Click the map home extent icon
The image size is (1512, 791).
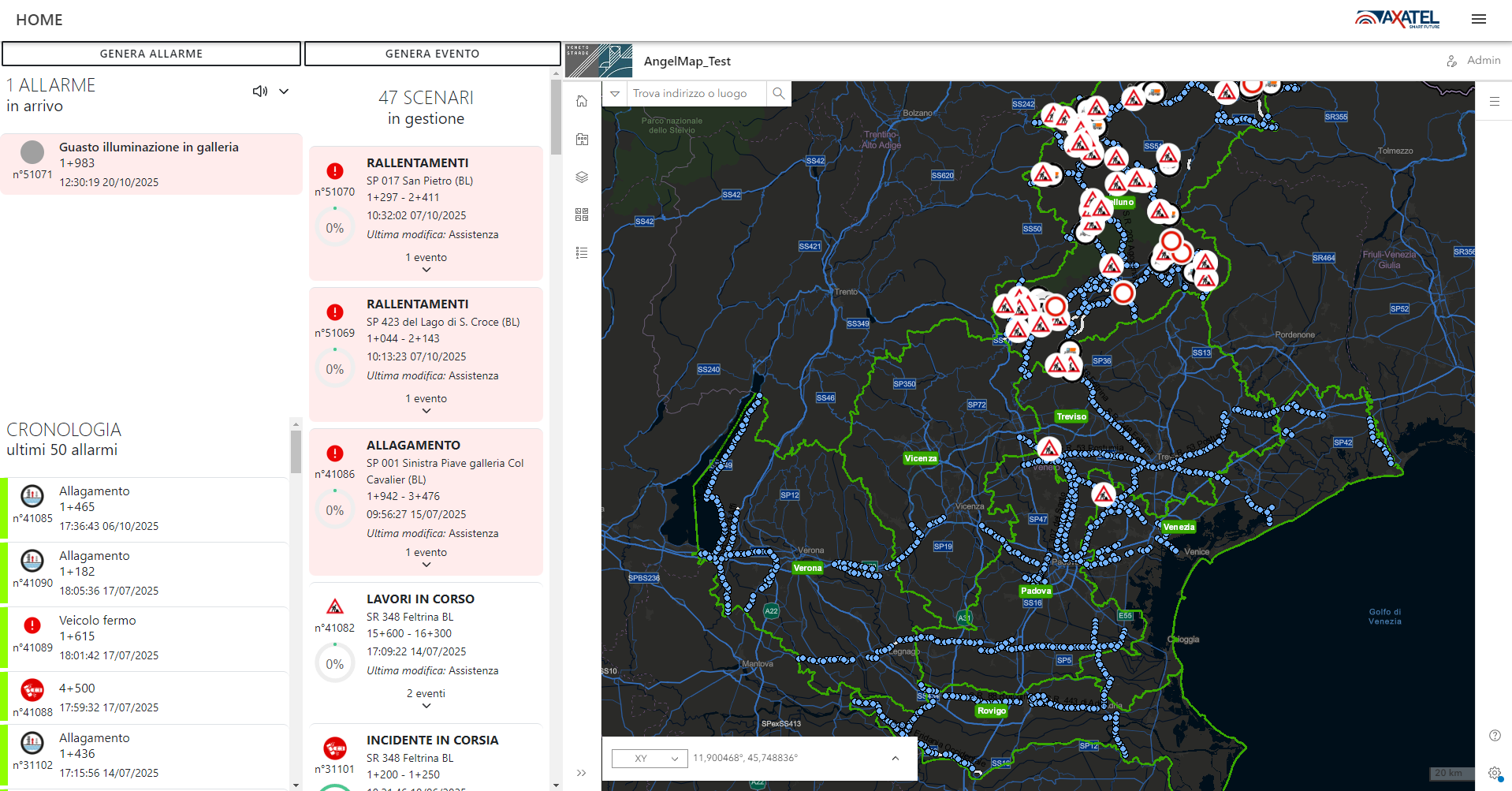click(x=582, y=101)
